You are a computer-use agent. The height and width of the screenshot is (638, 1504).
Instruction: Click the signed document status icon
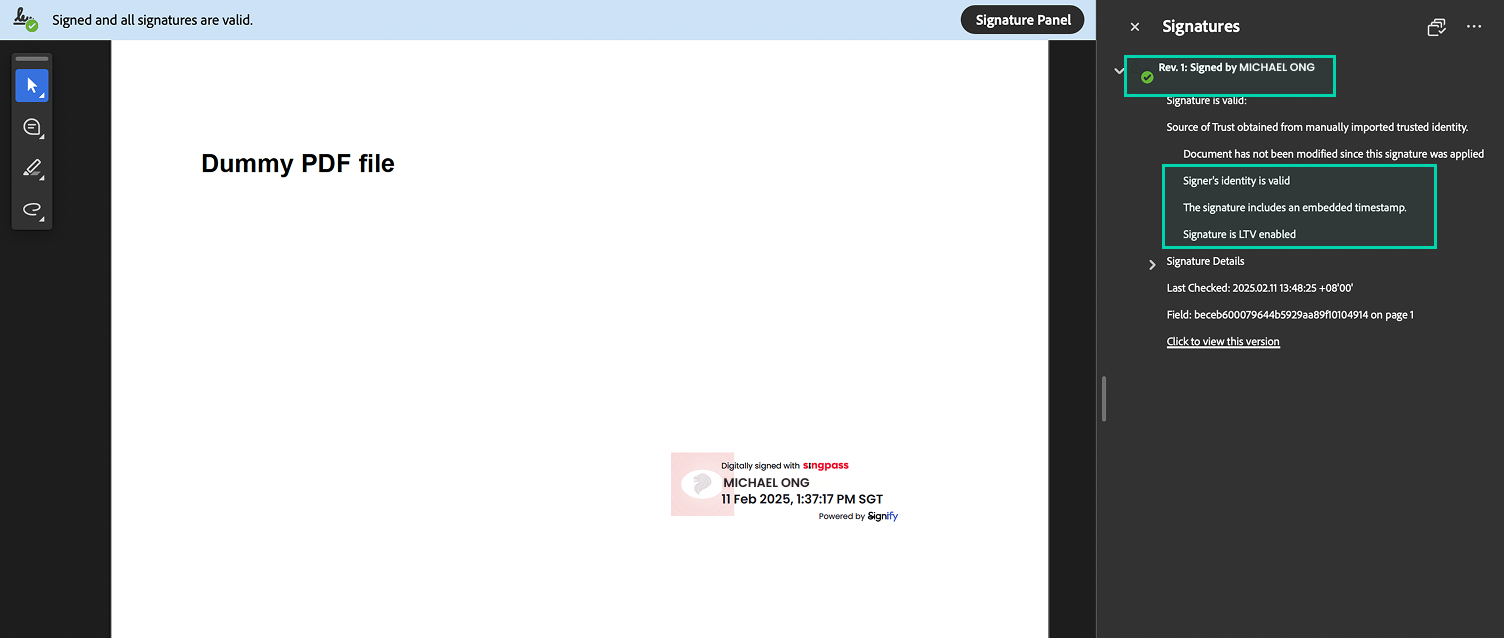(25, 19)
